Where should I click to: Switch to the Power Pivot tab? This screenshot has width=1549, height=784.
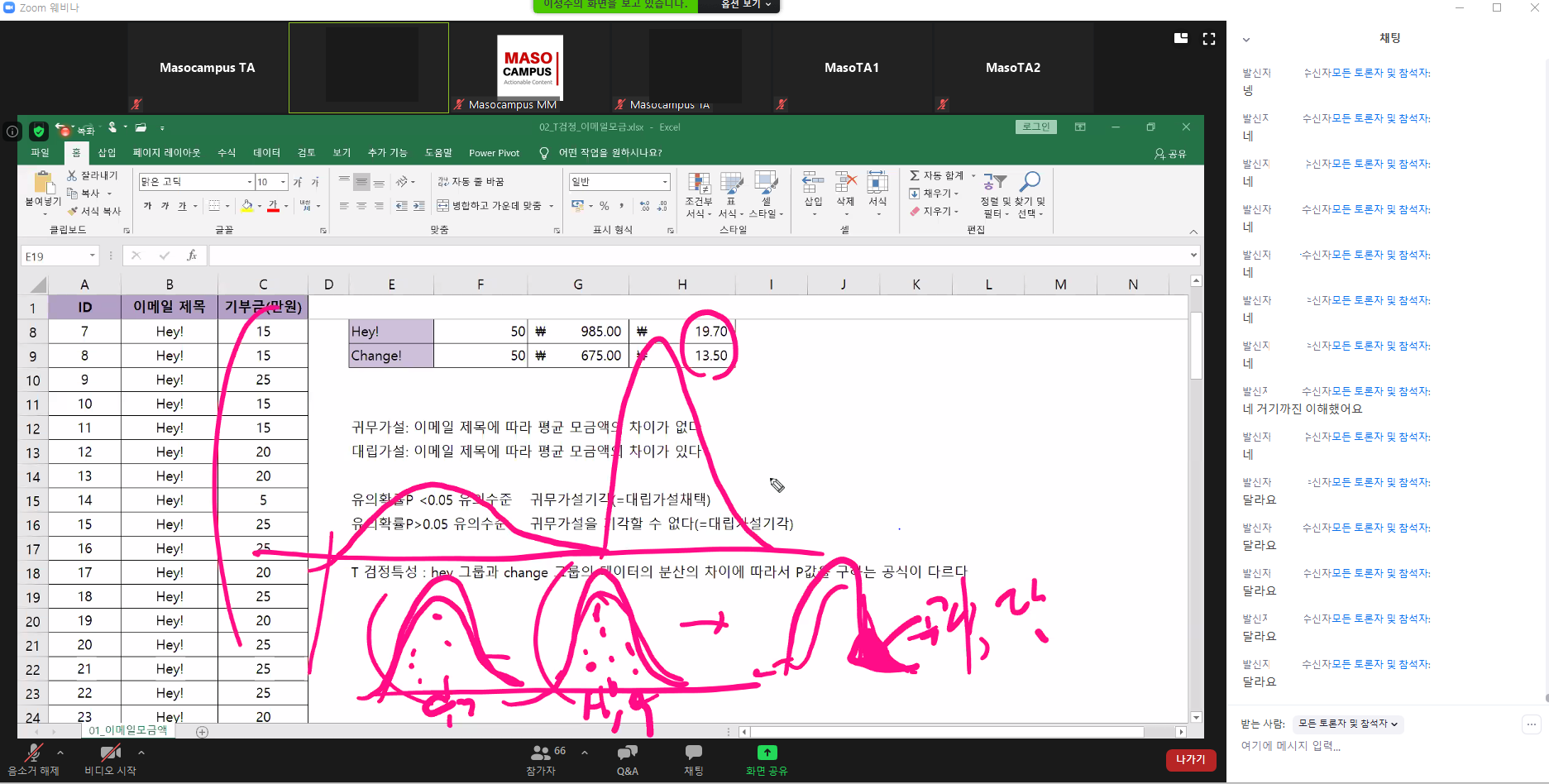click(494, 153)
